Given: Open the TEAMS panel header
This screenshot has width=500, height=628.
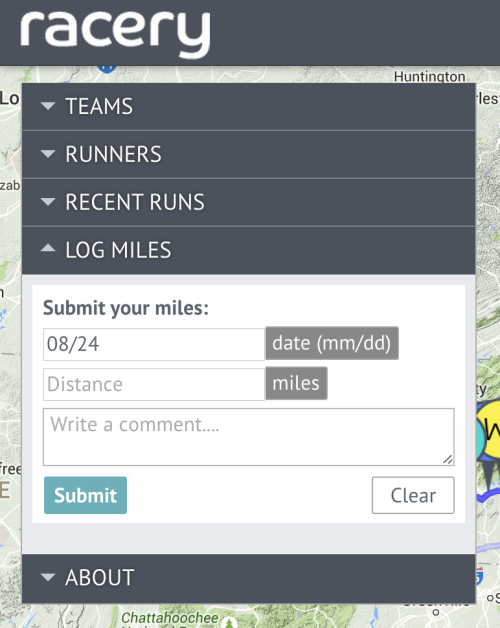Looking at the screenshot, I should [249, 107].
